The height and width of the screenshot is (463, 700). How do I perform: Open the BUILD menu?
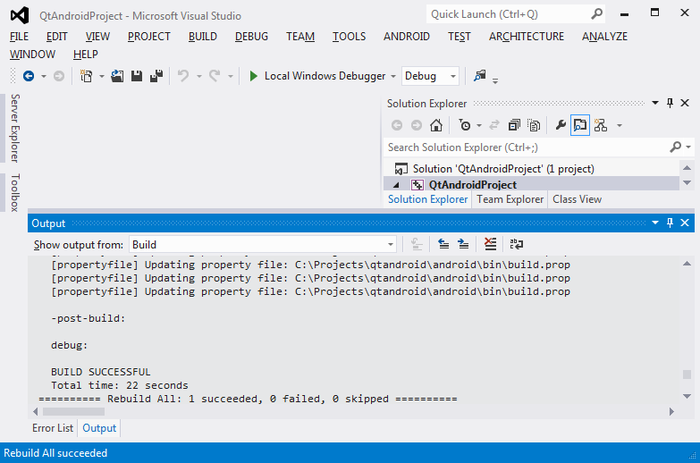click(203, 37)
